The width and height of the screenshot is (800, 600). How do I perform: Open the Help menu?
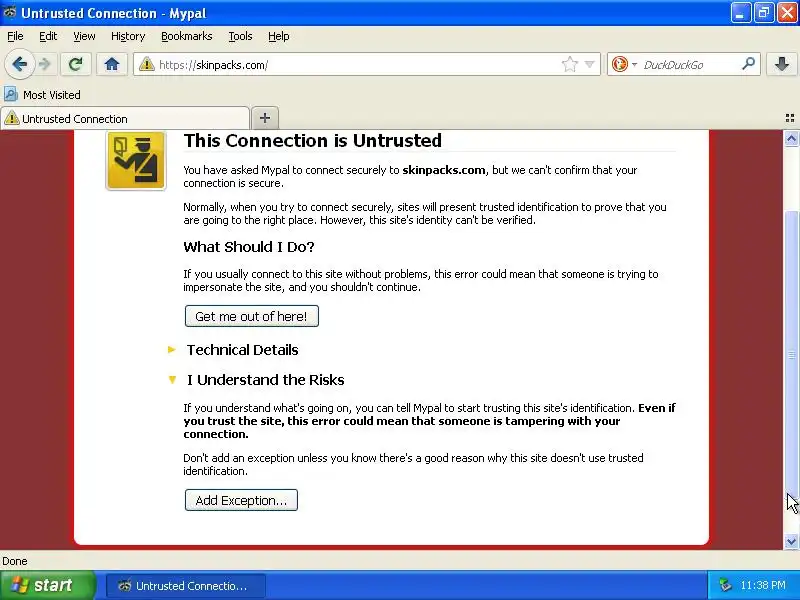(x=279, y=36)
